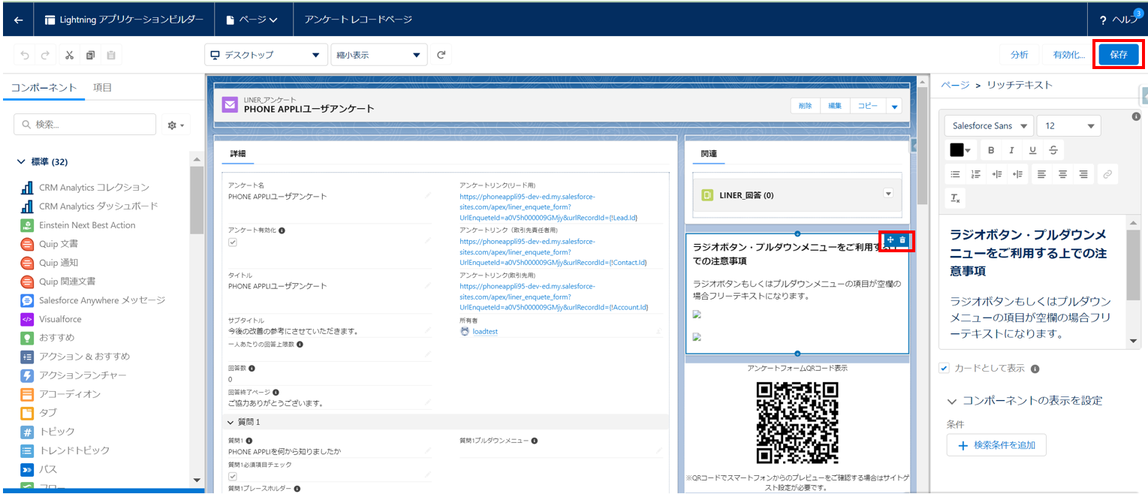Click the undo arrow in the toolbar
This screenshot has height=494, width=1148.
tap(25, 55)
